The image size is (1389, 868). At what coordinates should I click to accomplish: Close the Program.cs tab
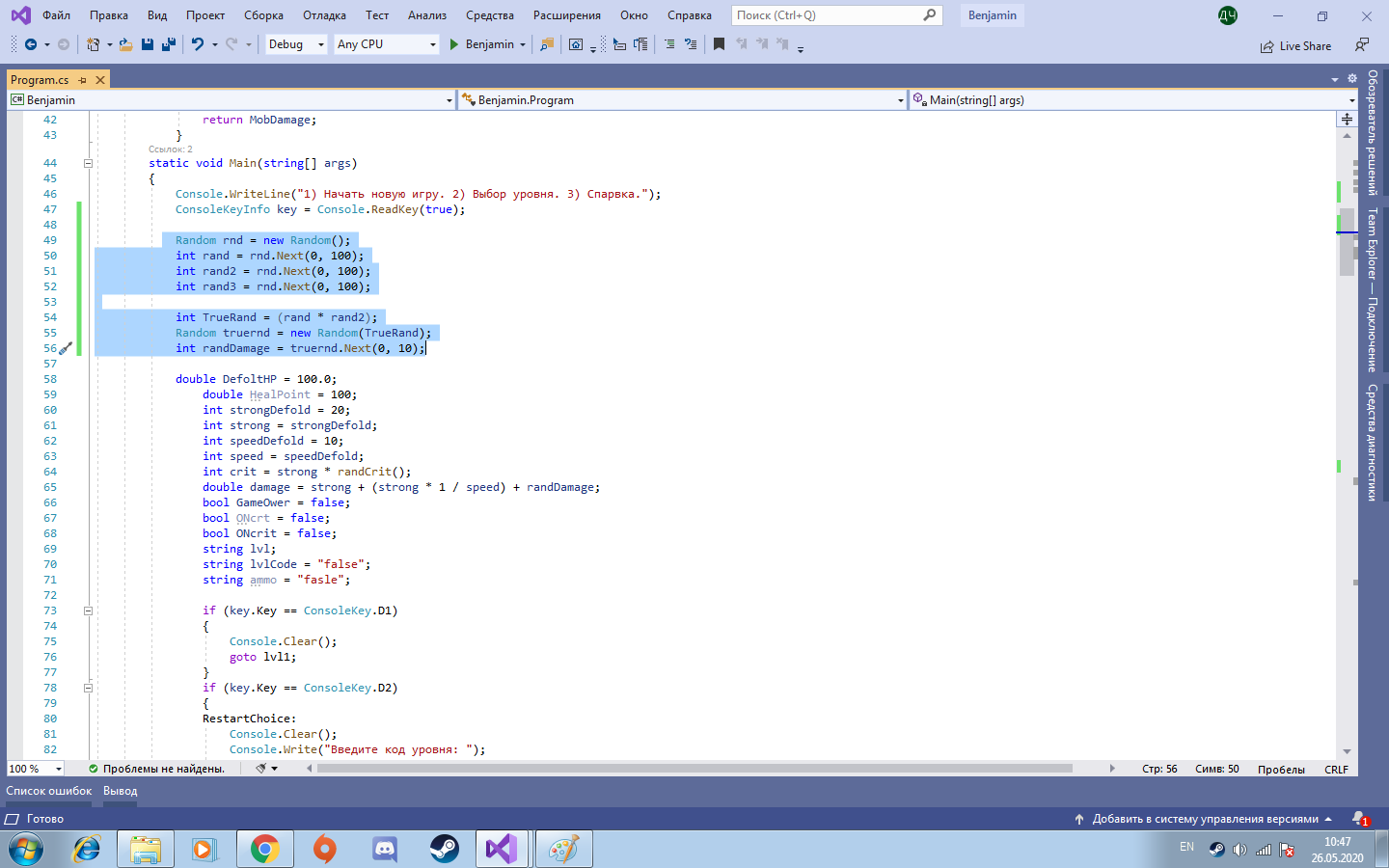tap(100, 80)
